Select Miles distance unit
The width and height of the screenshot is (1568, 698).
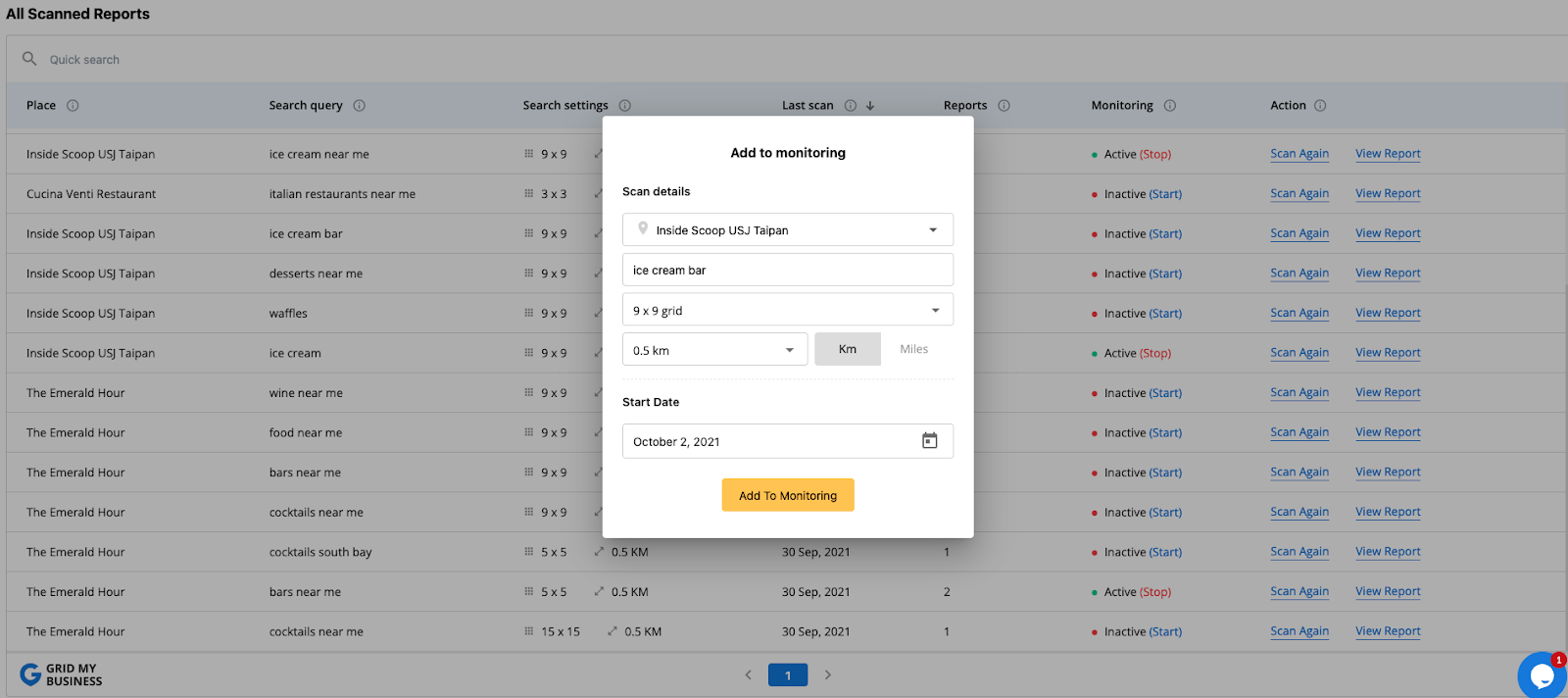point(914,349)
